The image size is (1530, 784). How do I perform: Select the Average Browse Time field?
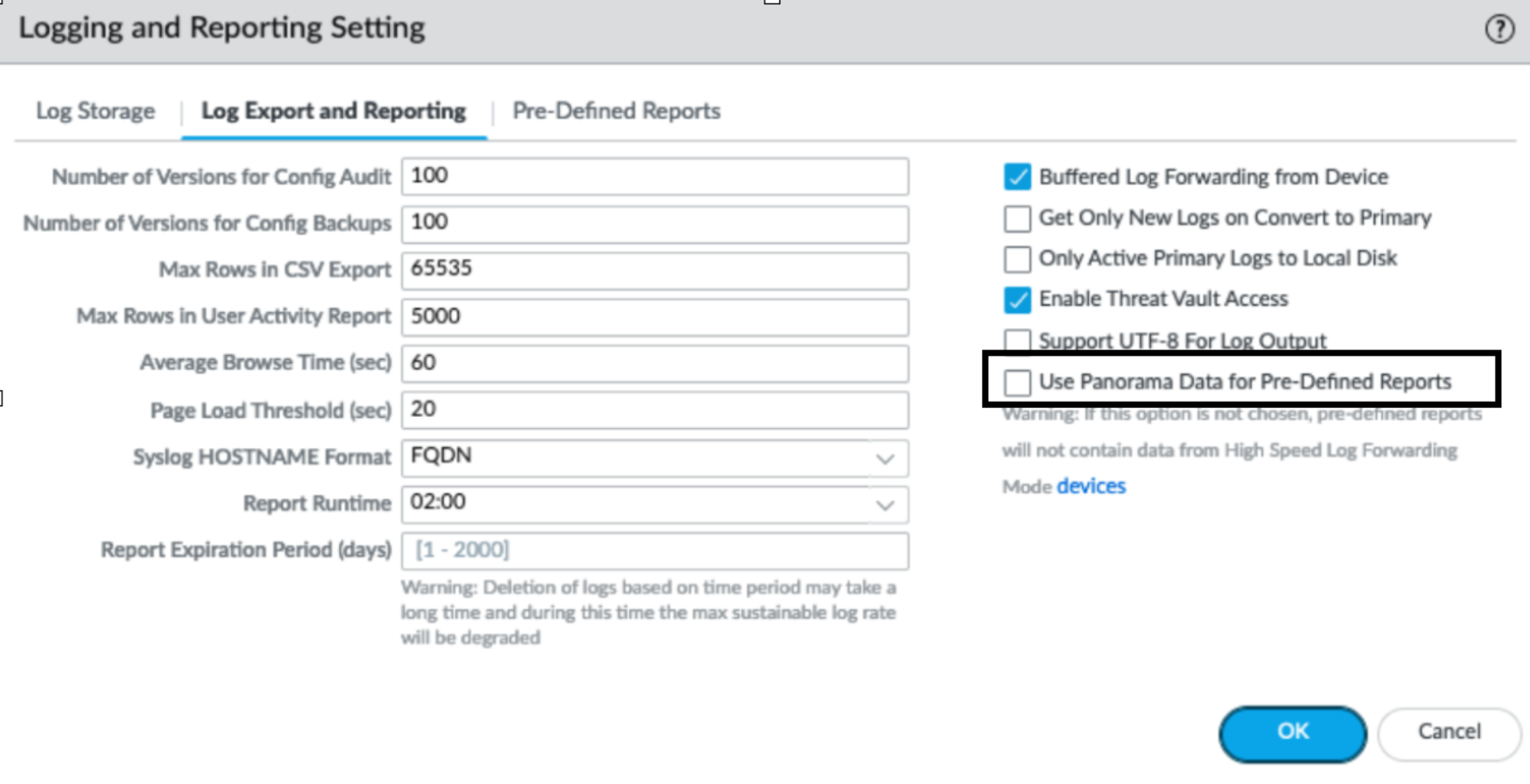coord(654,363)
